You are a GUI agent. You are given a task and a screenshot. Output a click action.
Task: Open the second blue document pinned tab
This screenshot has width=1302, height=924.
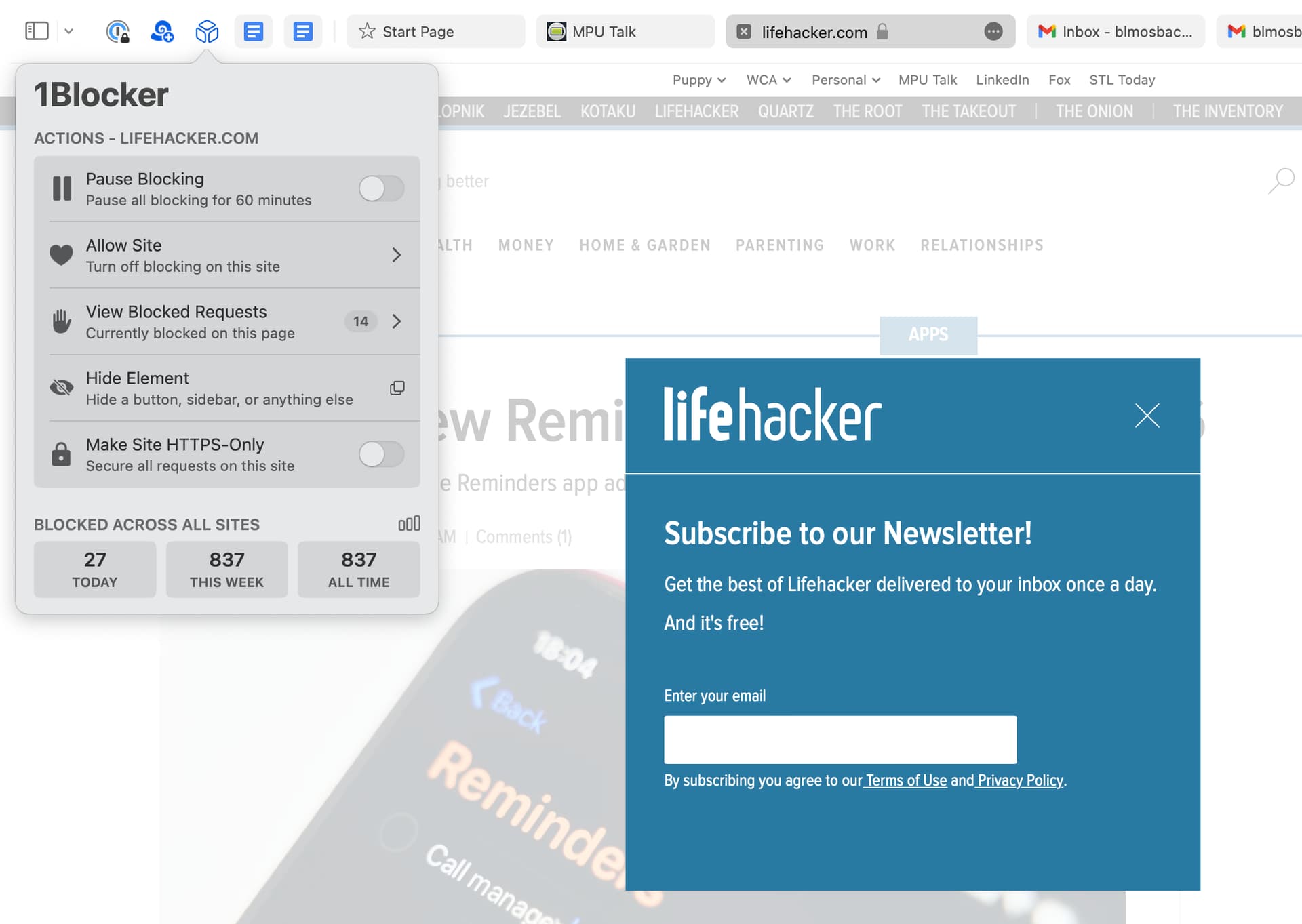click(x=302, y=31)
